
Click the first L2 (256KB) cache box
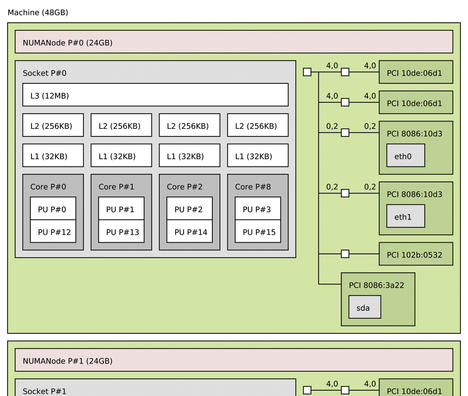(x=53, y=125)
